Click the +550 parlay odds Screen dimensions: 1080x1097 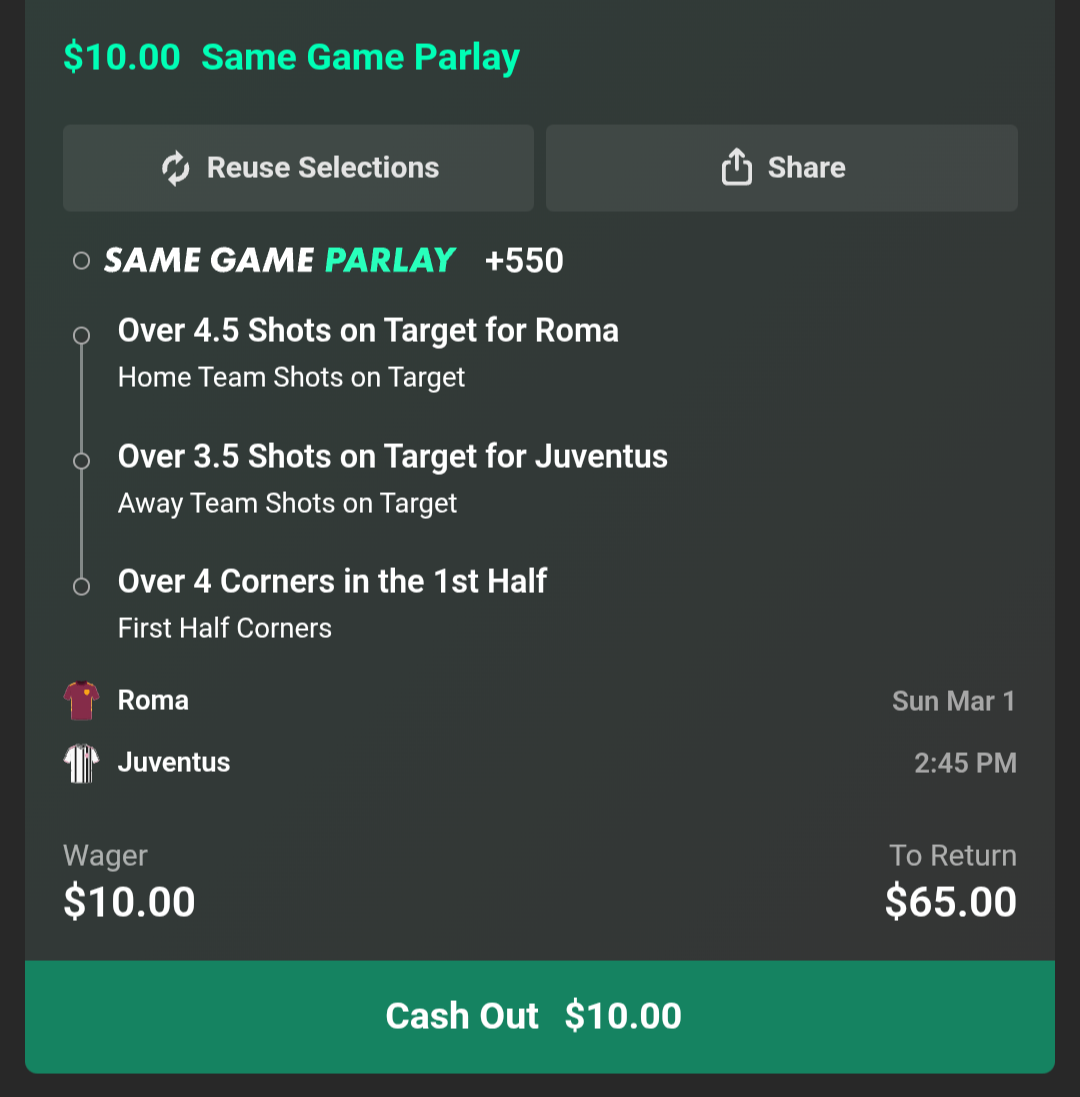click(x=524, y=261)
